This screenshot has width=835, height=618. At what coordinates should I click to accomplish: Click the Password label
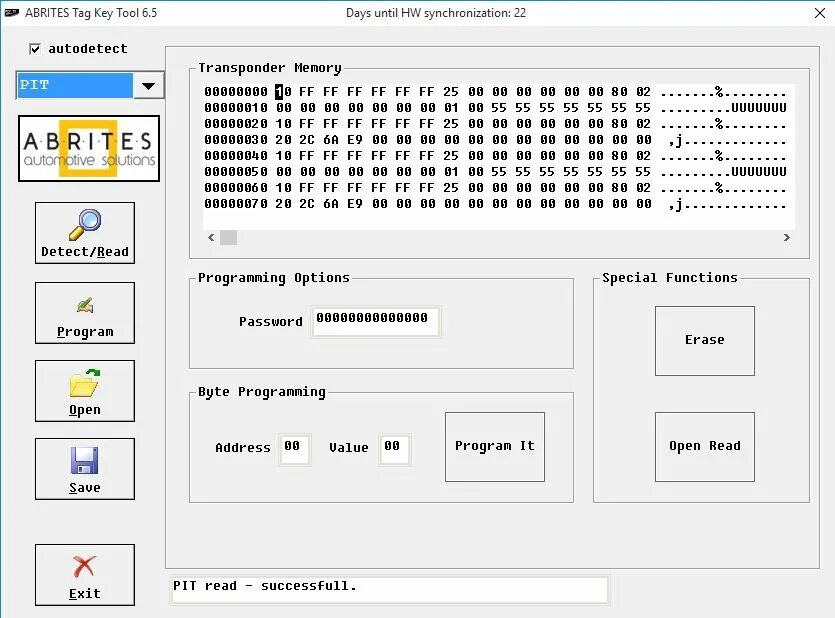[x=271, y=322]
